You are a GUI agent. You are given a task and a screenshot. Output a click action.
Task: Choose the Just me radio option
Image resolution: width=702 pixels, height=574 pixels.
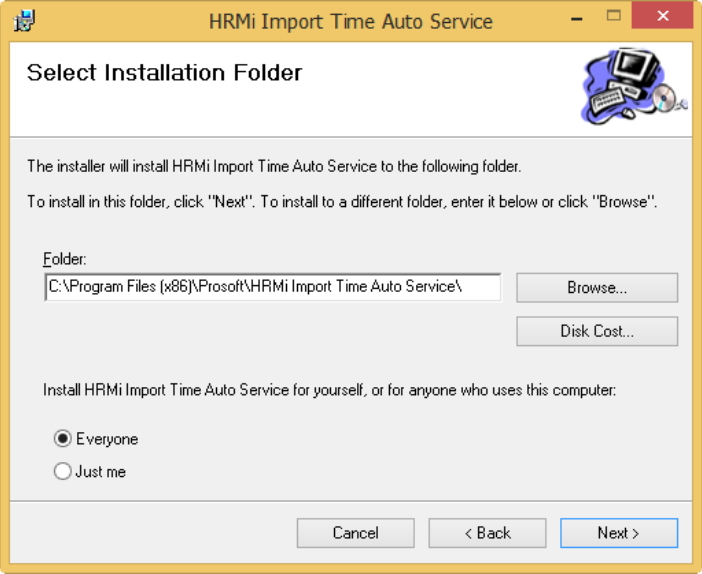point(62,471)
